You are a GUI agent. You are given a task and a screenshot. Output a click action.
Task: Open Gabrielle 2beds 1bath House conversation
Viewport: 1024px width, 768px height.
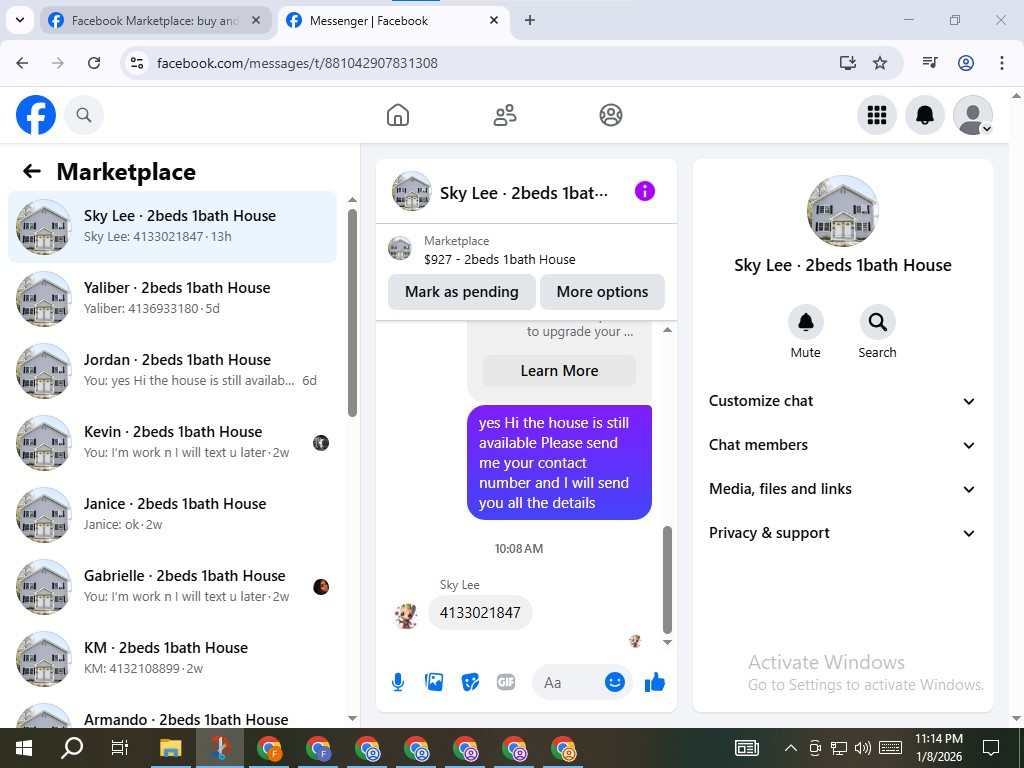click(172, 586)
